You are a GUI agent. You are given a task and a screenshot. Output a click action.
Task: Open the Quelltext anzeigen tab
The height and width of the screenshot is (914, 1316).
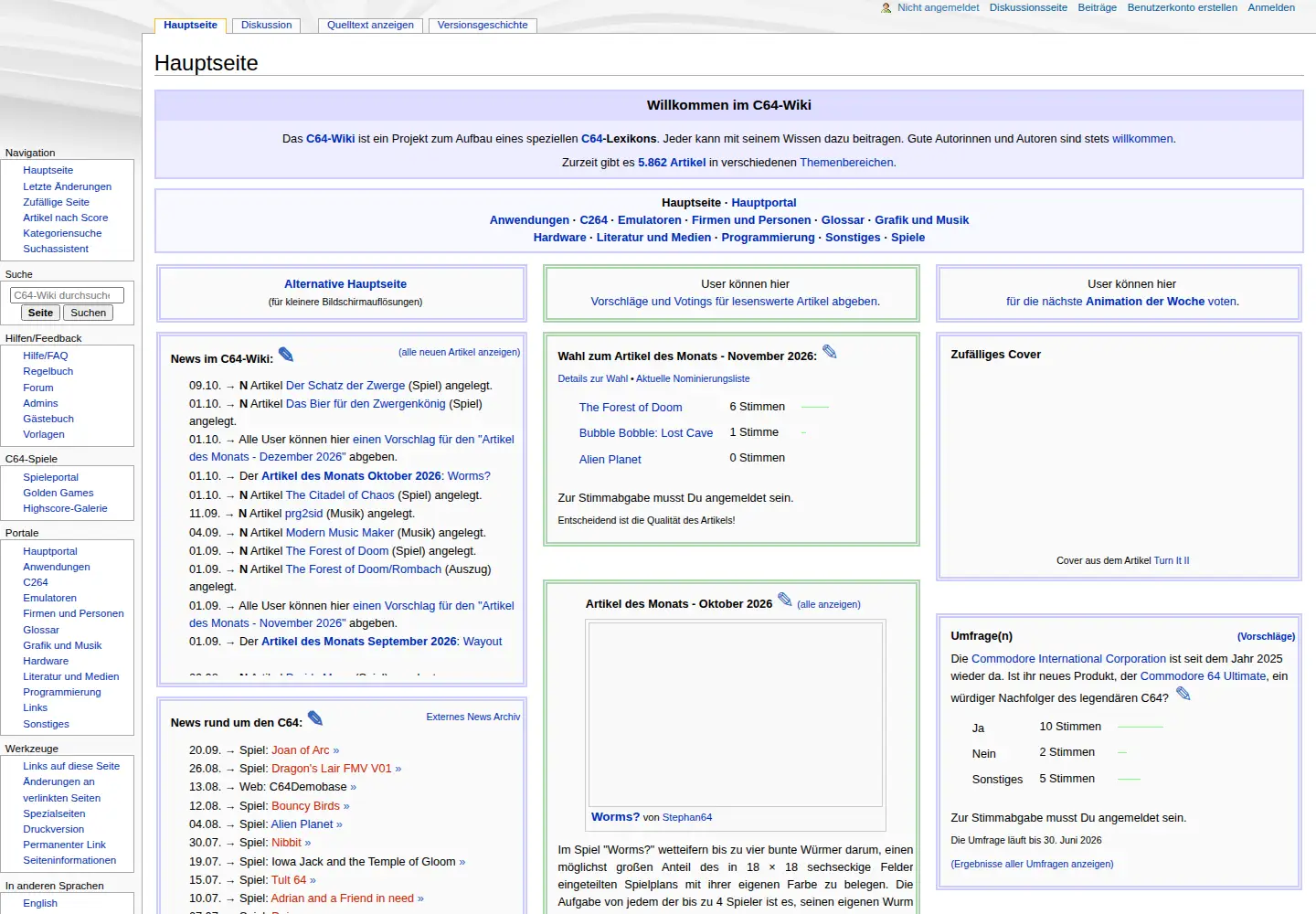point(370,26)
